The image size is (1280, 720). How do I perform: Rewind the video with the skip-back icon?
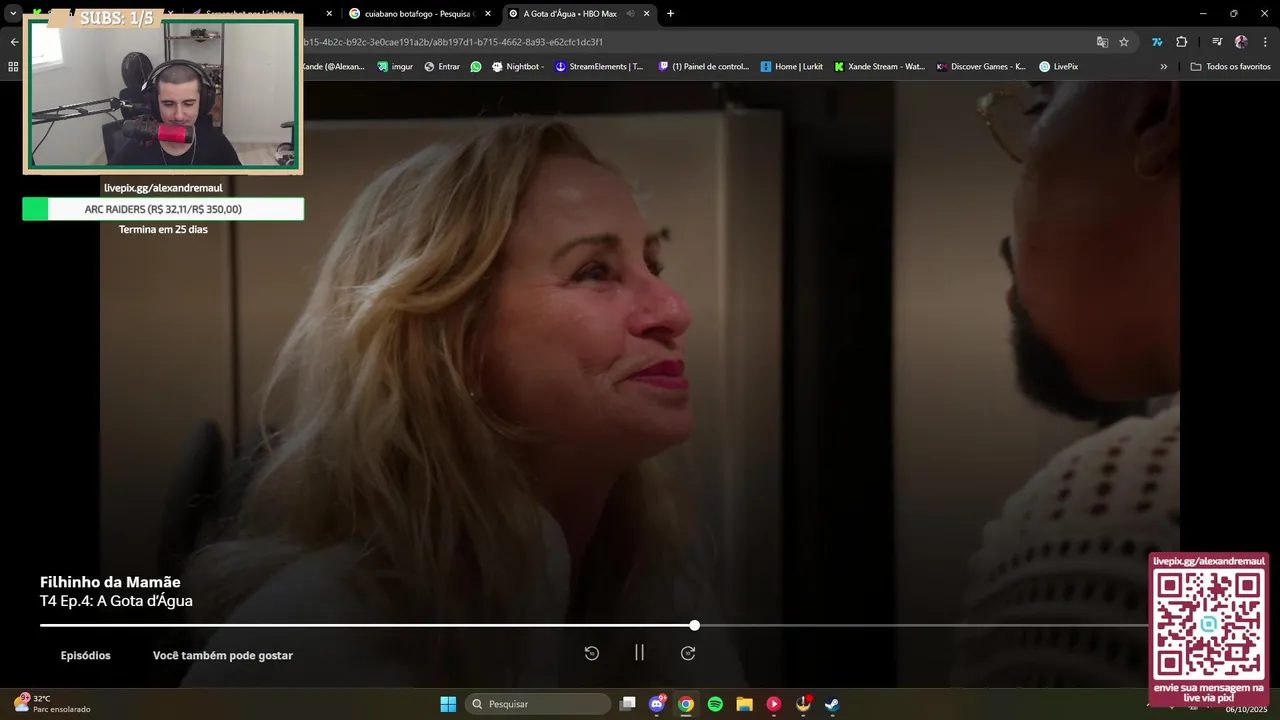pos(592,653)
